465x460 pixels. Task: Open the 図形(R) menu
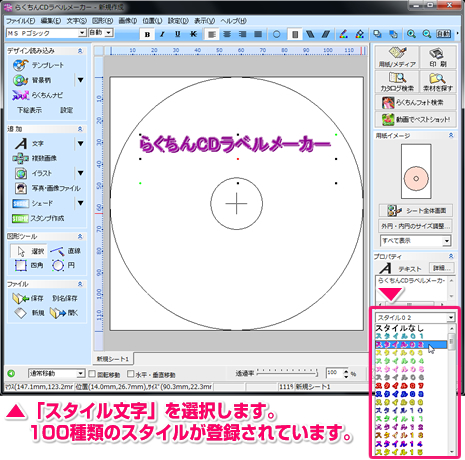tap(102, 21)
